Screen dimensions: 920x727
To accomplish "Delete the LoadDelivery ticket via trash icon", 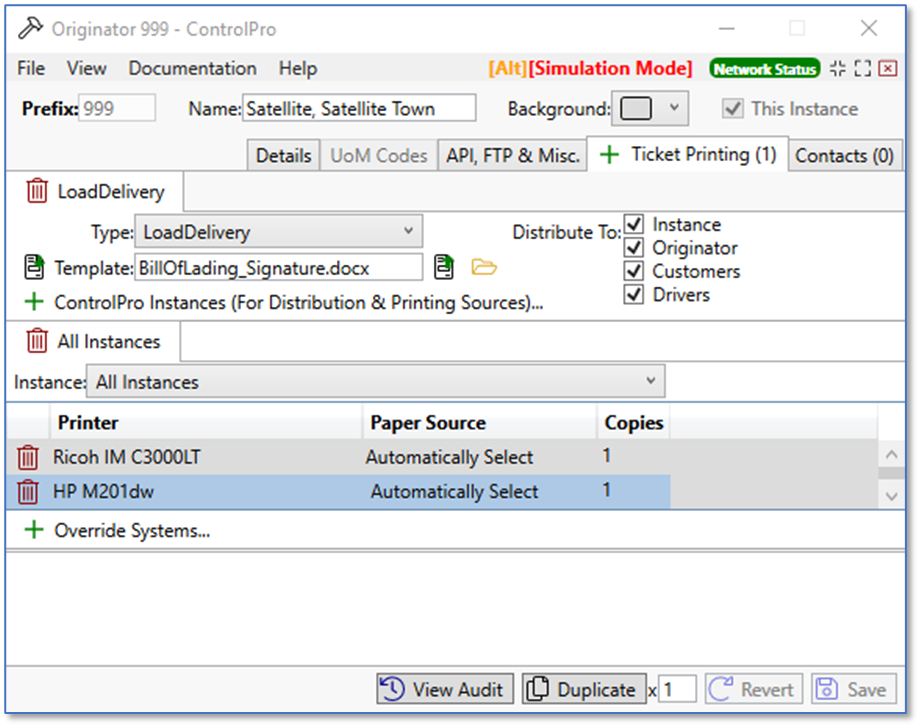I will click(36, 191).
